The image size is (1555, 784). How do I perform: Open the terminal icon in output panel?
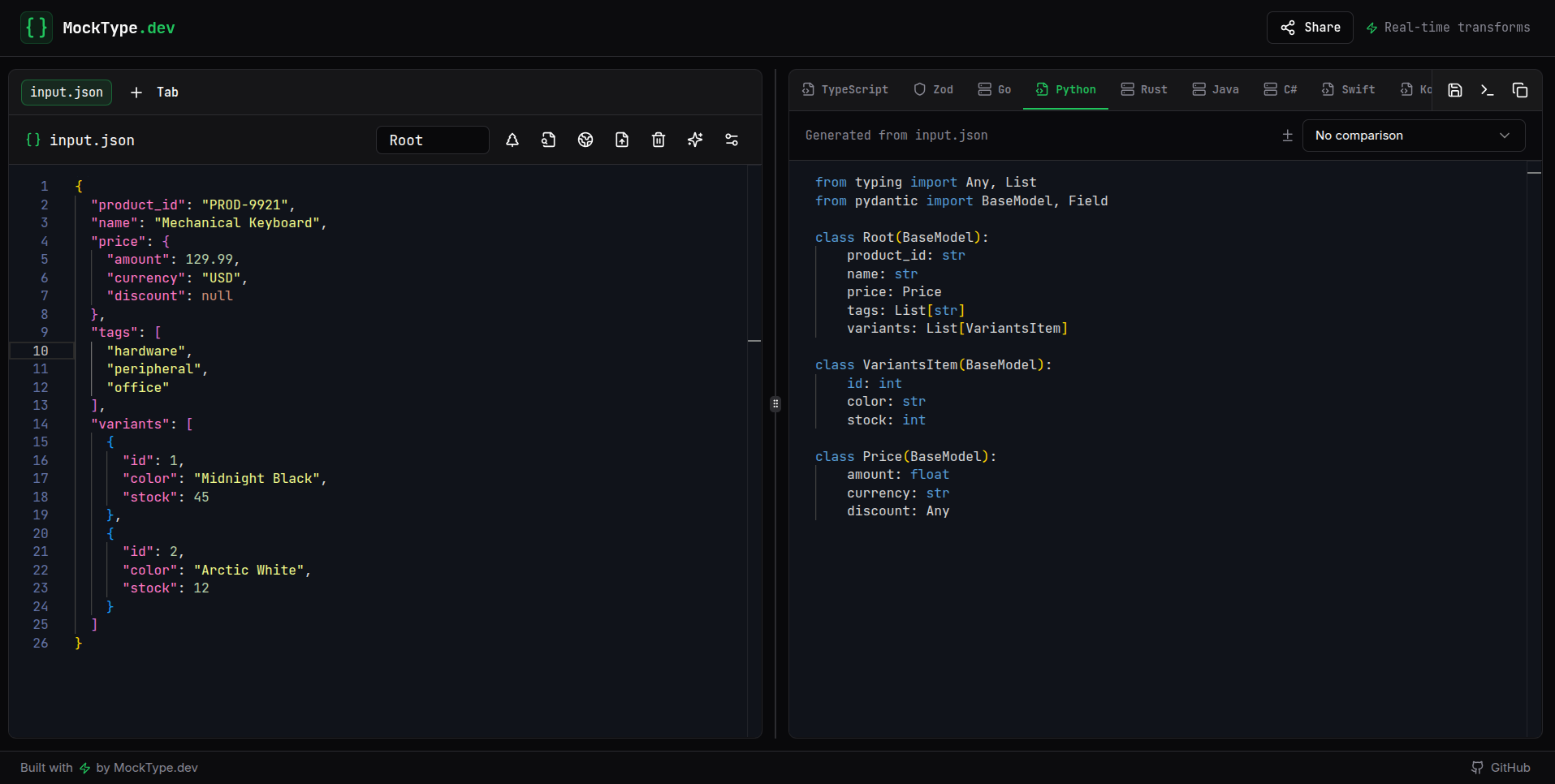tap(1488, 89)
